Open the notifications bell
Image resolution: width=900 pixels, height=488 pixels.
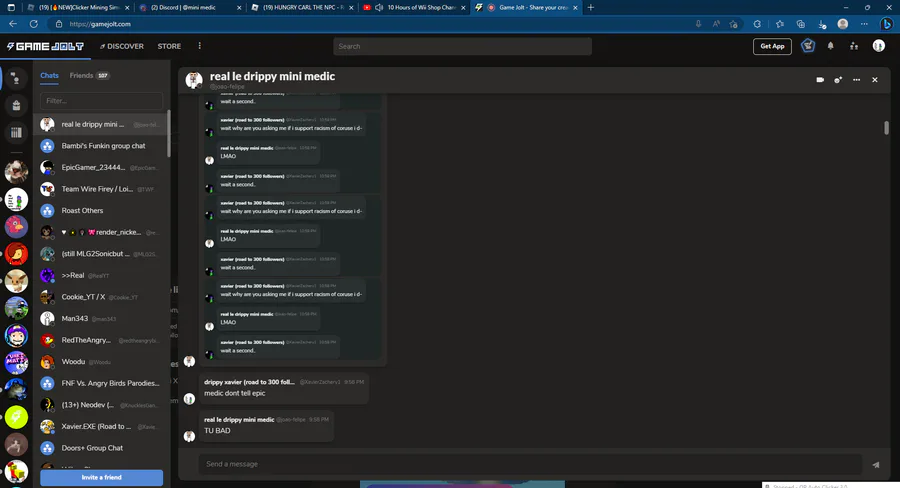point(831,46)
